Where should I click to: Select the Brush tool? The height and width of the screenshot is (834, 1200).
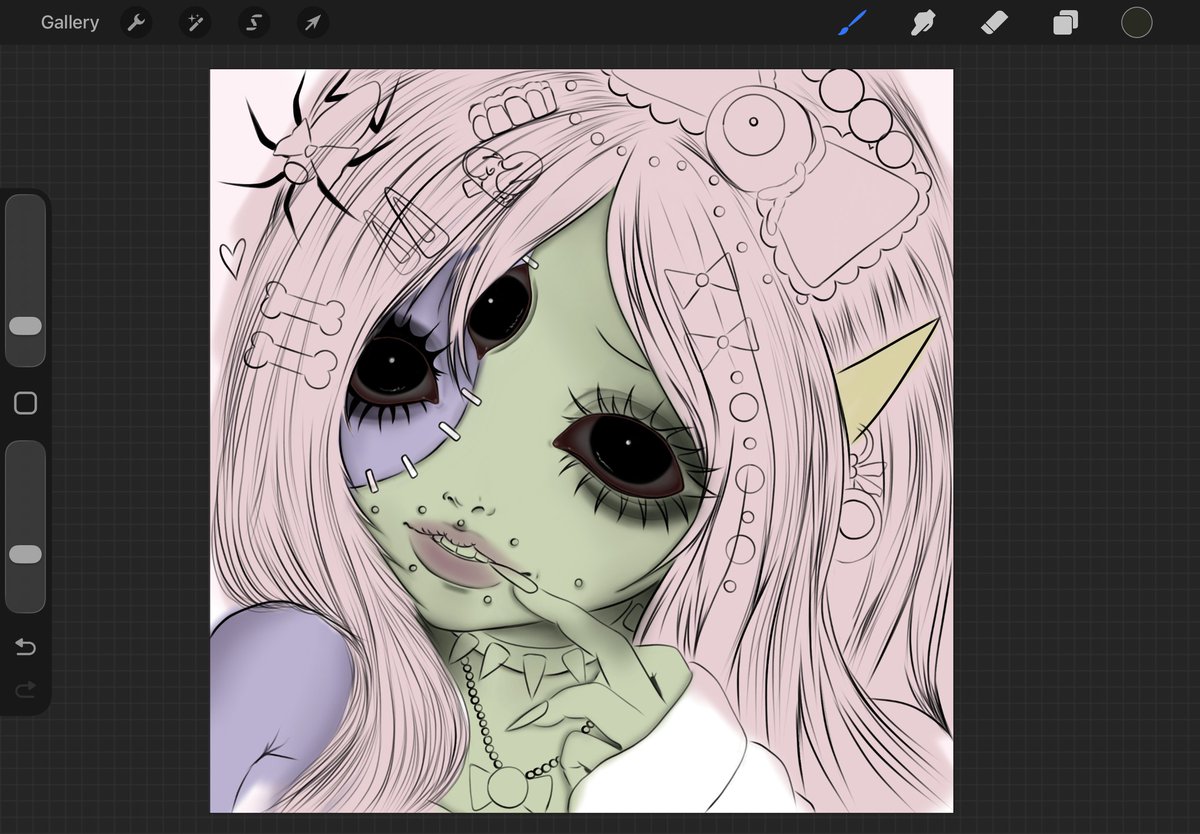click(851, 22)
